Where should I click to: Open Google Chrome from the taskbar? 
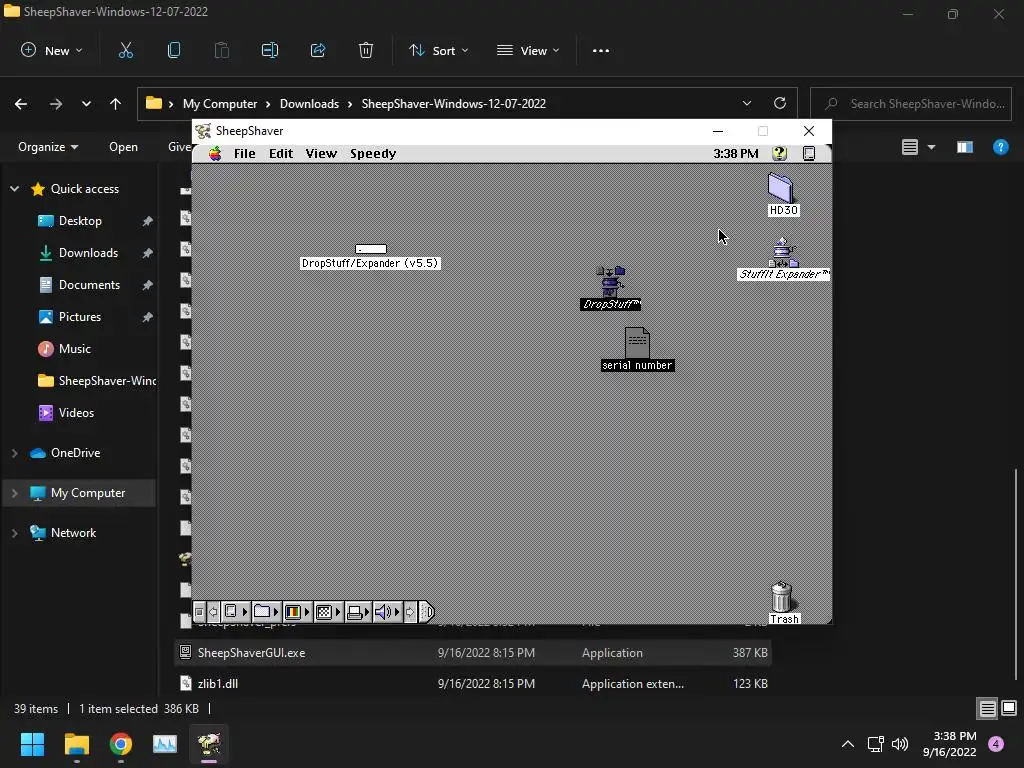pos(121,744)
